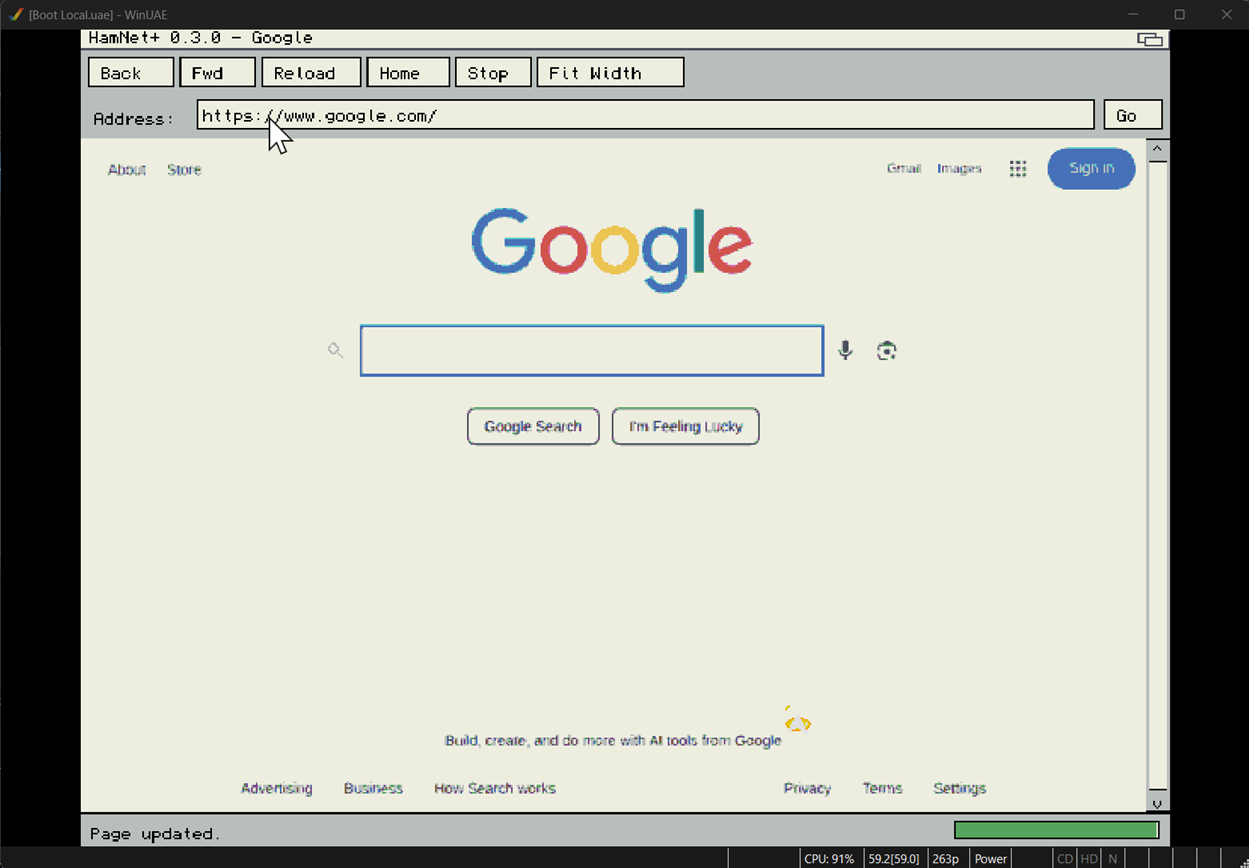Open the Google apps grid icon
The height and width of the screenshot is (868, 1249).
click(x=1018, y=169)
